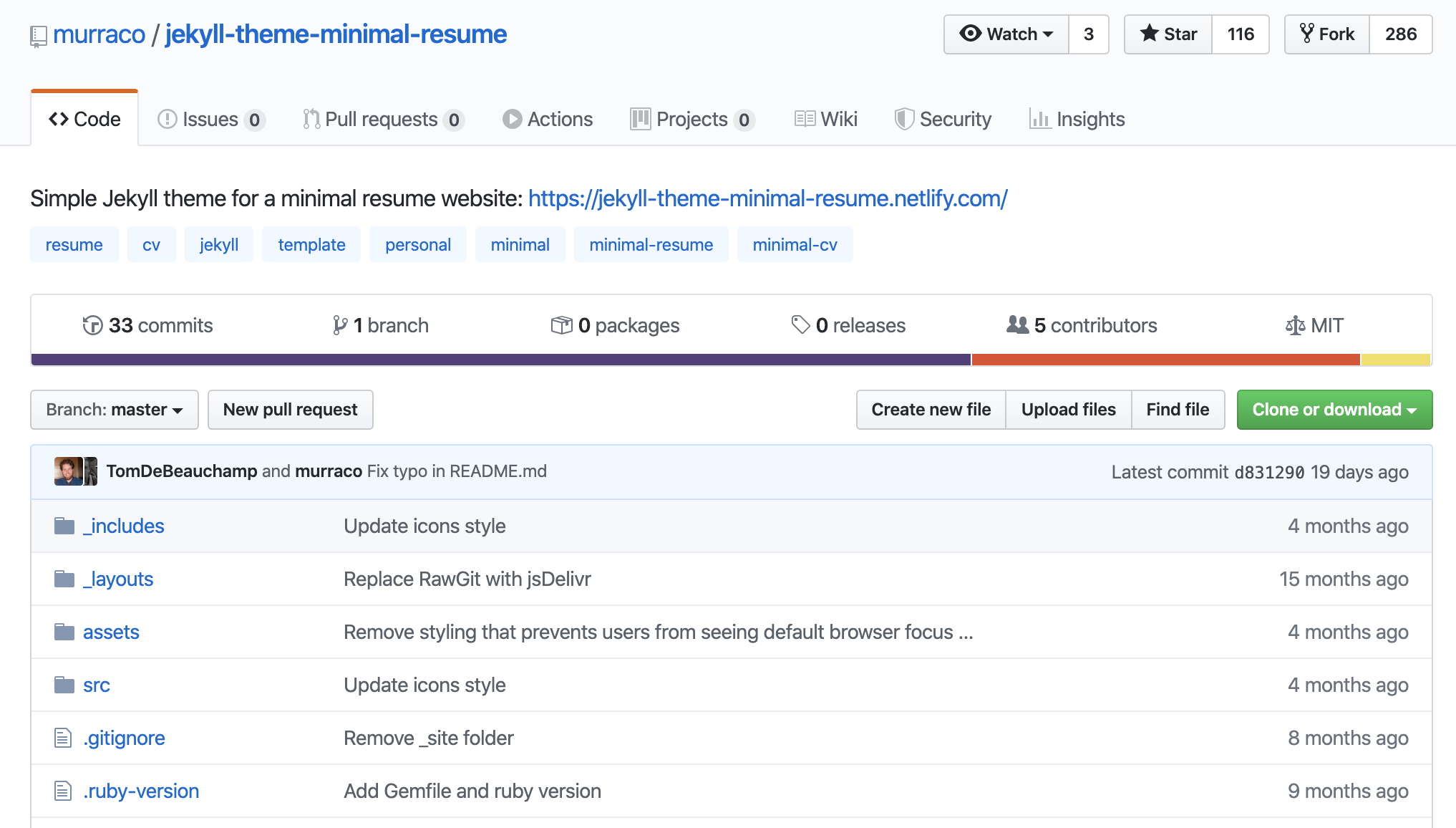
Task: Open the Clone or download dropdown
Action: coord(1334,410)
